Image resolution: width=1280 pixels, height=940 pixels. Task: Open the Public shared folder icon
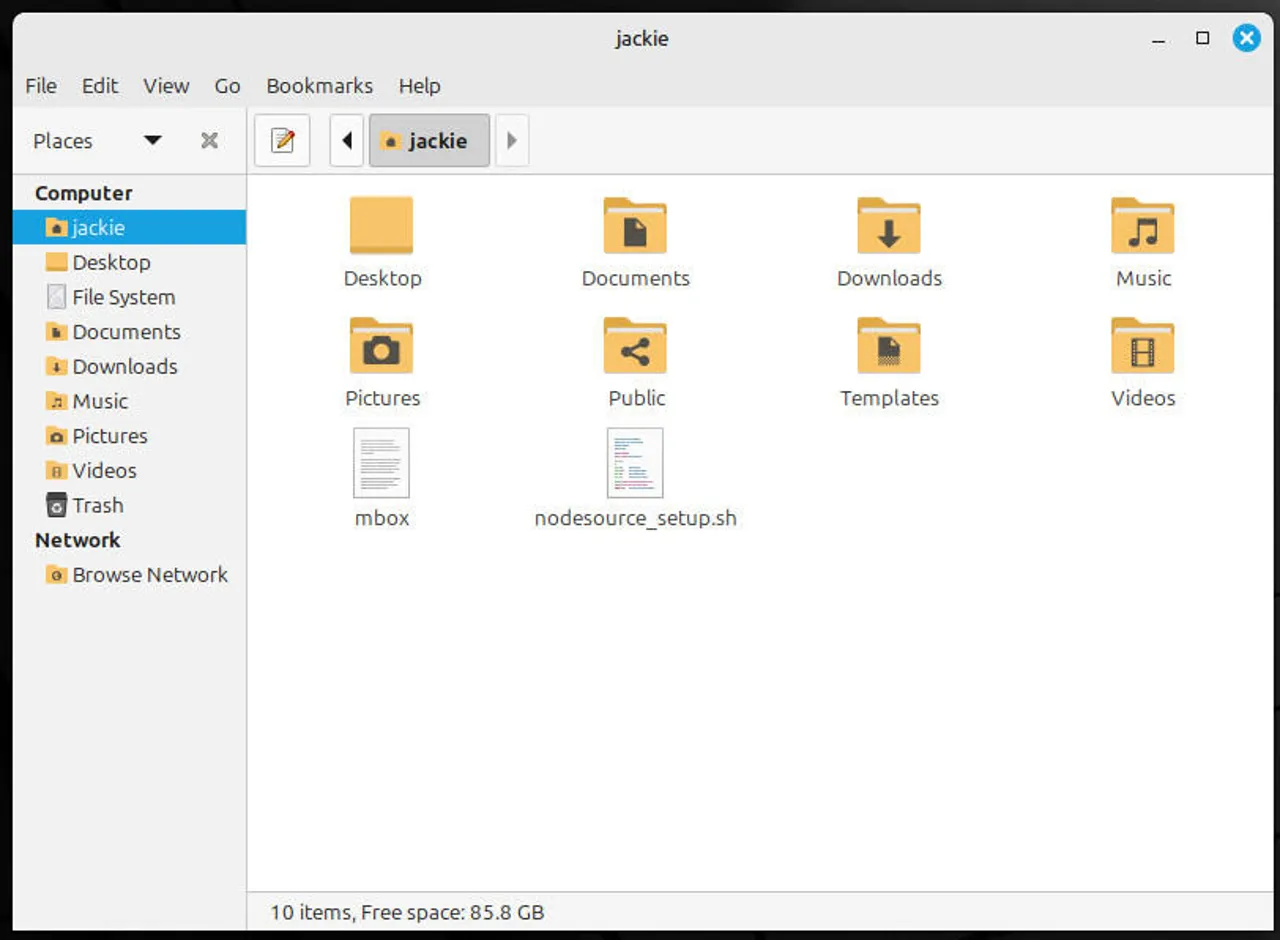(x=635, y=347)
